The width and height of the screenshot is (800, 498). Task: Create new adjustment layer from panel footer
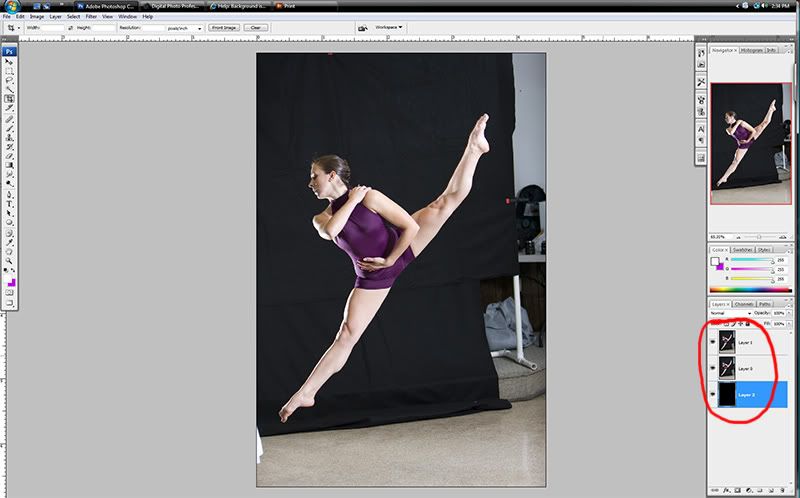tap(749, 490)
